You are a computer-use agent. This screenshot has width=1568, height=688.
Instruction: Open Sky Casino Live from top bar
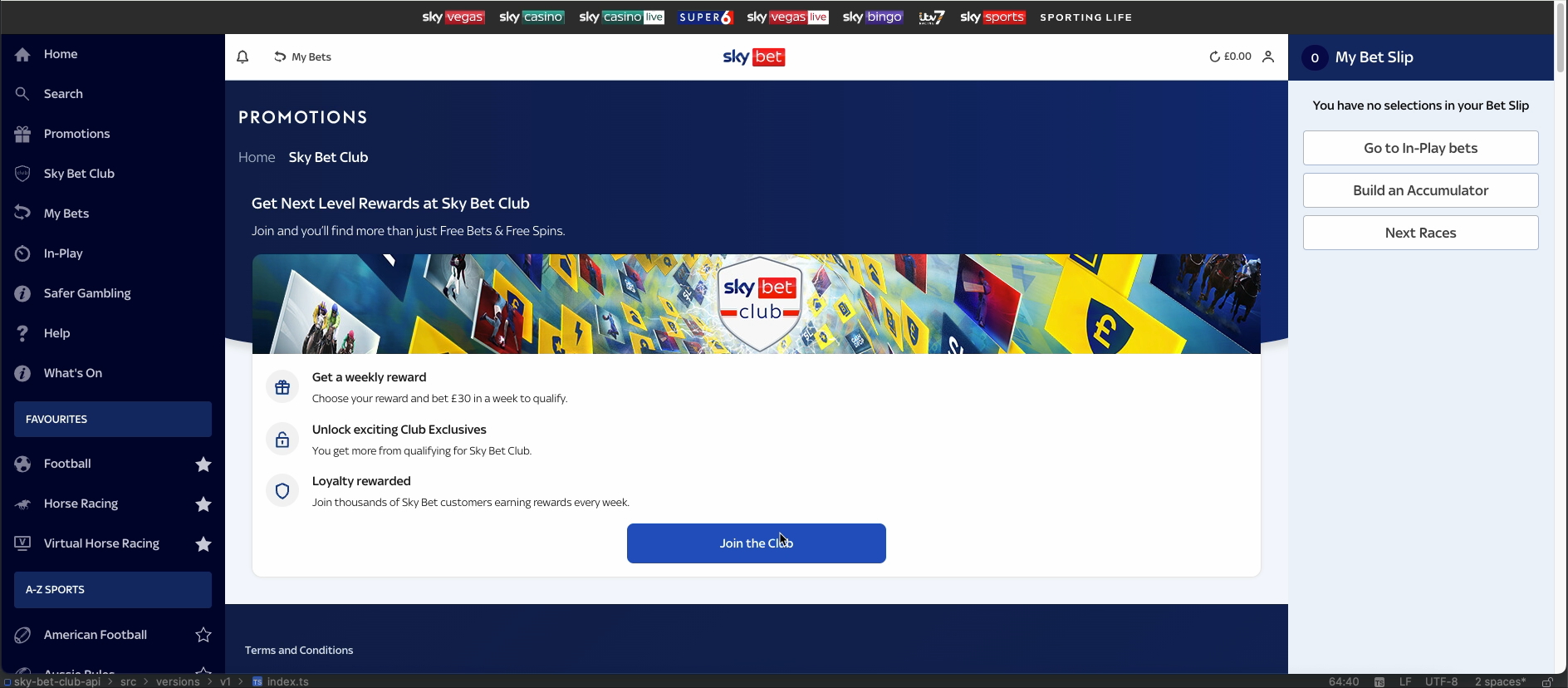point(622,17)
